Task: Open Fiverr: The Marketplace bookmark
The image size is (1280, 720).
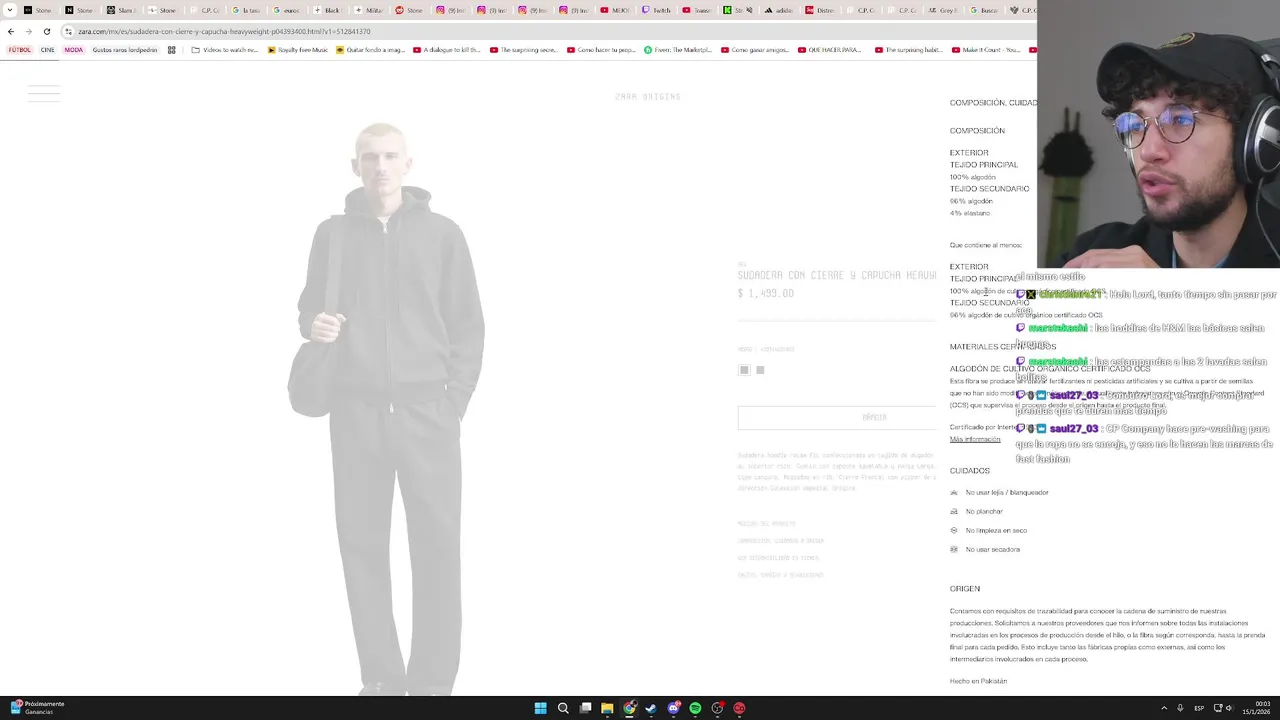Action: click(x=678, y=50)
